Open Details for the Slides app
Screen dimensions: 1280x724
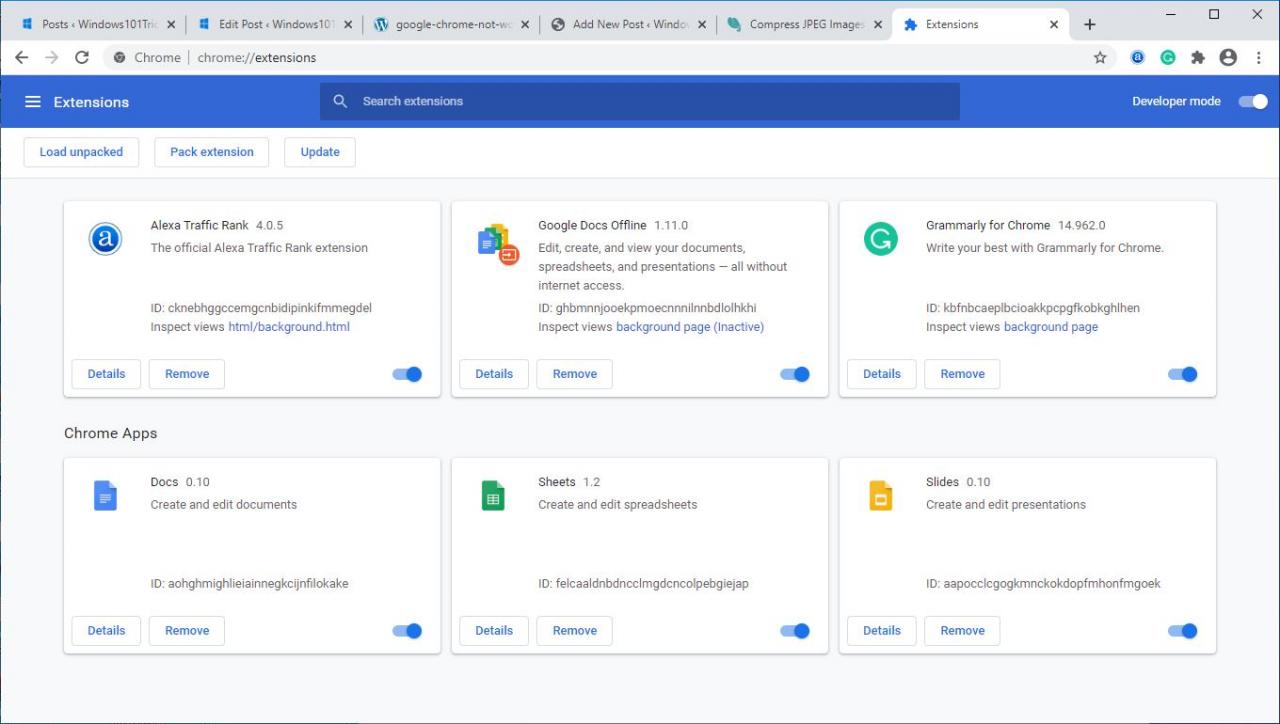point(882,631)
